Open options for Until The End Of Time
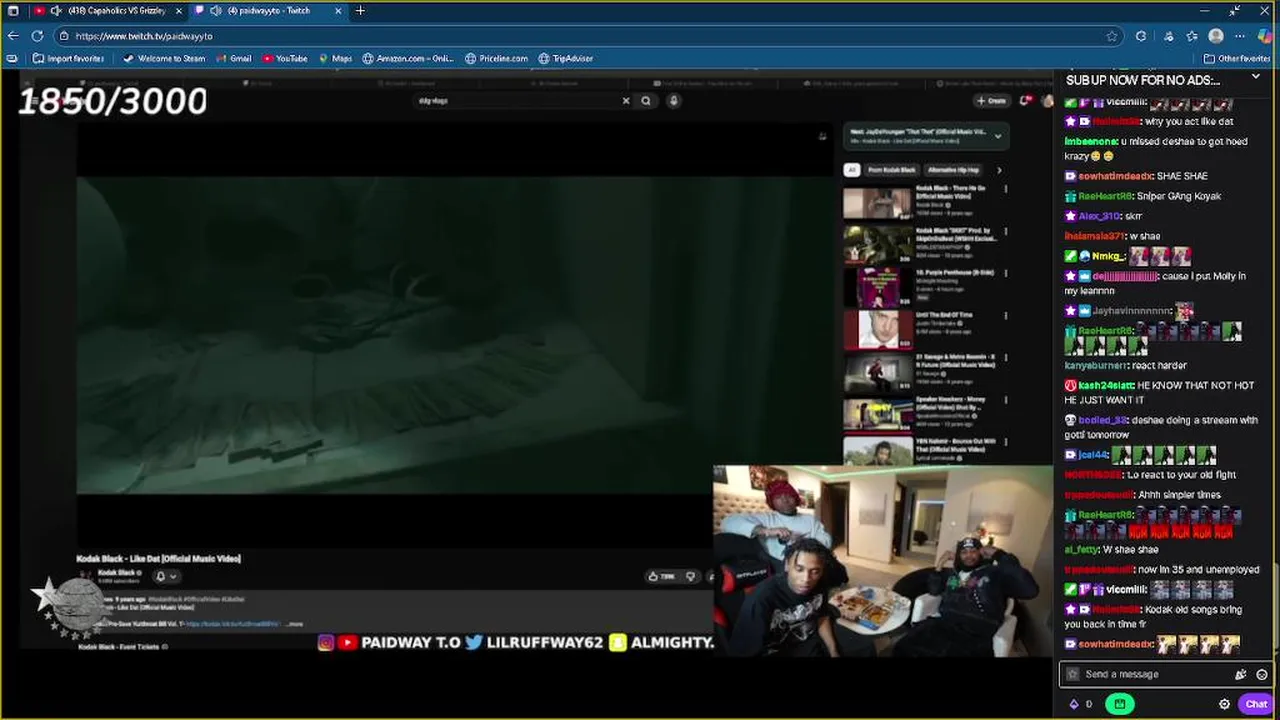Viewport: 1280px width, 720px height. [x=1005, y=316]
